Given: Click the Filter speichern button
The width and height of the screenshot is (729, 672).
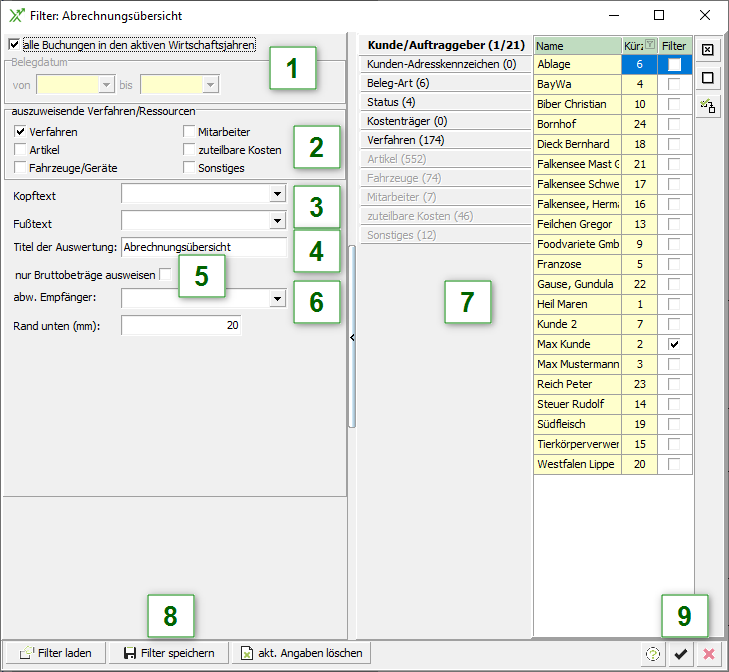Looking at the screenshot, I should pyautogui.click(x=168, y=653).
